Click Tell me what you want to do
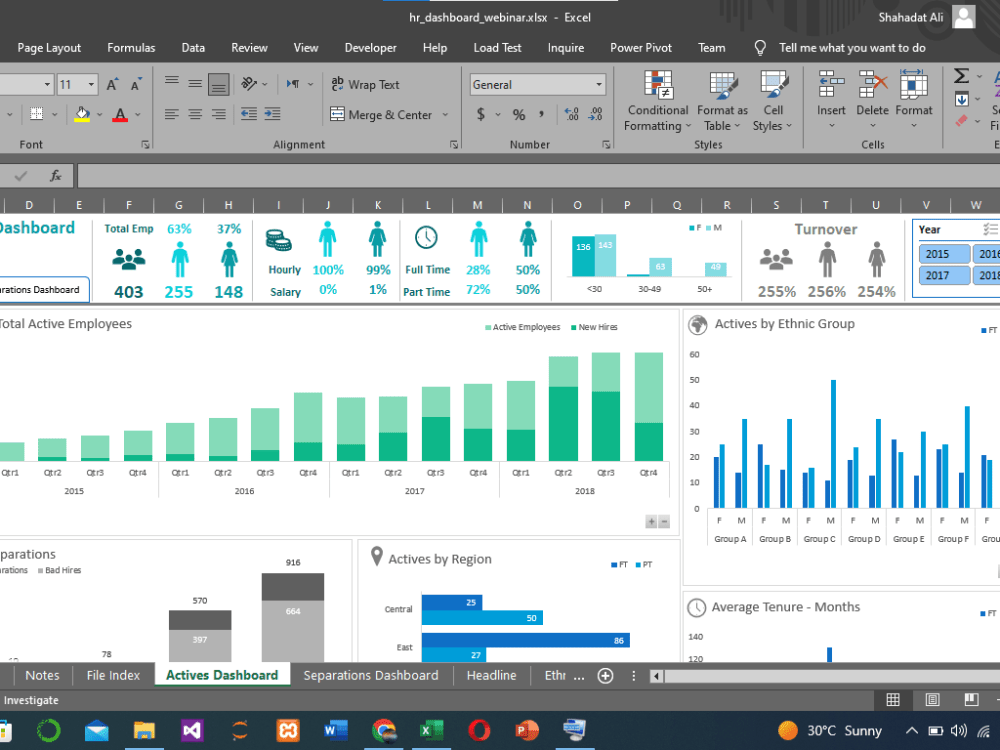This screenshot has height=750, width=1000. [x=850, y=47]
